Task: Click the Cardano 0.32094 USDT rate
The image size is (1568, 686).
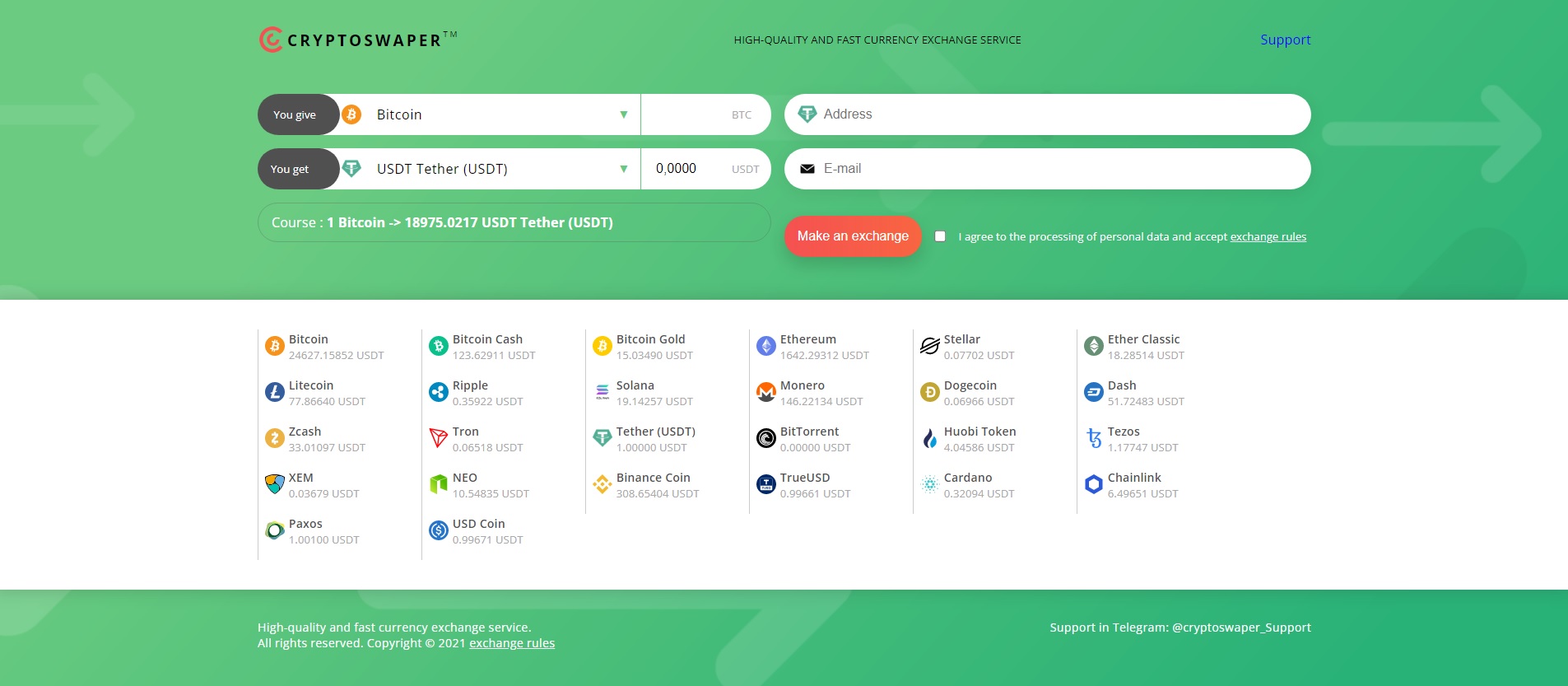Action: coord(979,494)
